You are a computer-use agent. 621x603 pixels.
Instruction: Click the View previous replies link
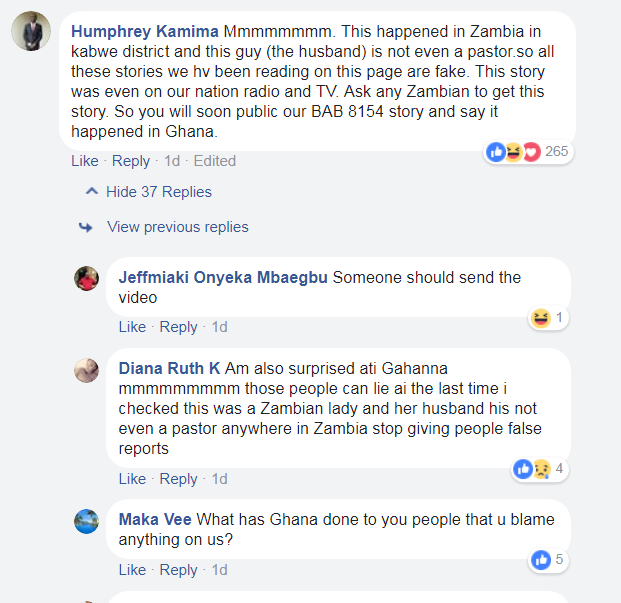point(178,227)
